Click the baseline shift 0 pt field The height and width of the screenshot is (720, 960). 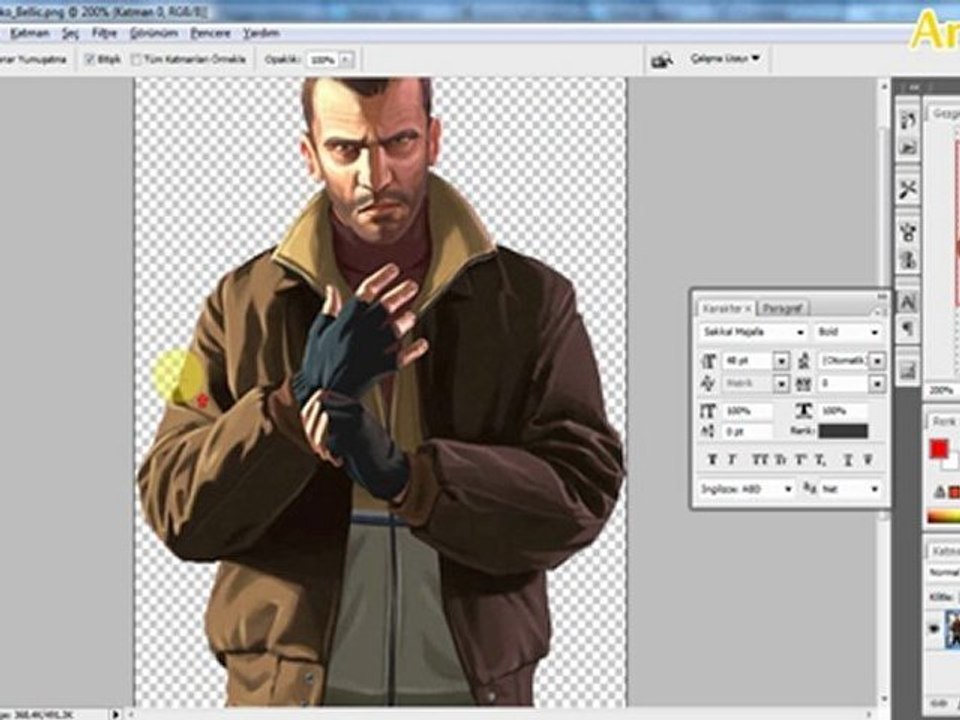(x=747, y=431)
